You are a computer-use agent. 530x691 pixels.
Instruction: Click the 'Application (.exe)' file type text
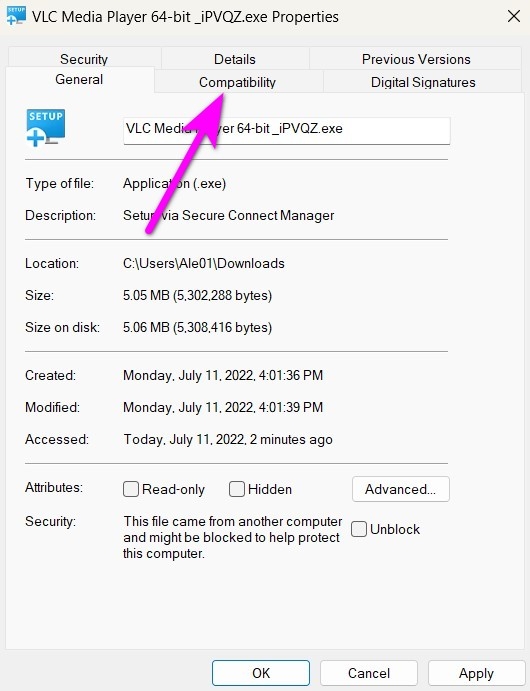(174, 183)
